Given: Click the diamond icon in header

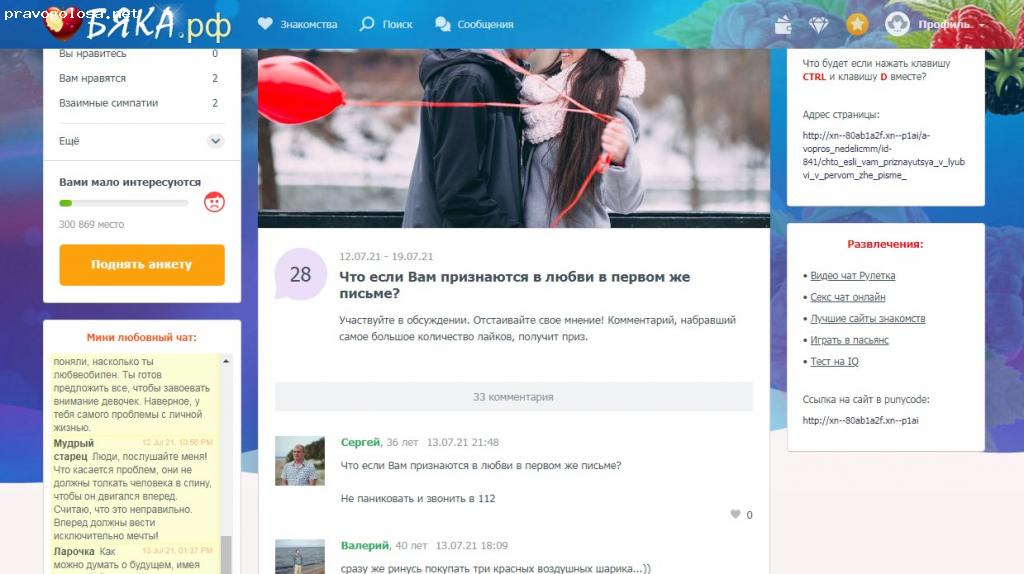Looking at the screenshot, I should (x=819, y=25).
